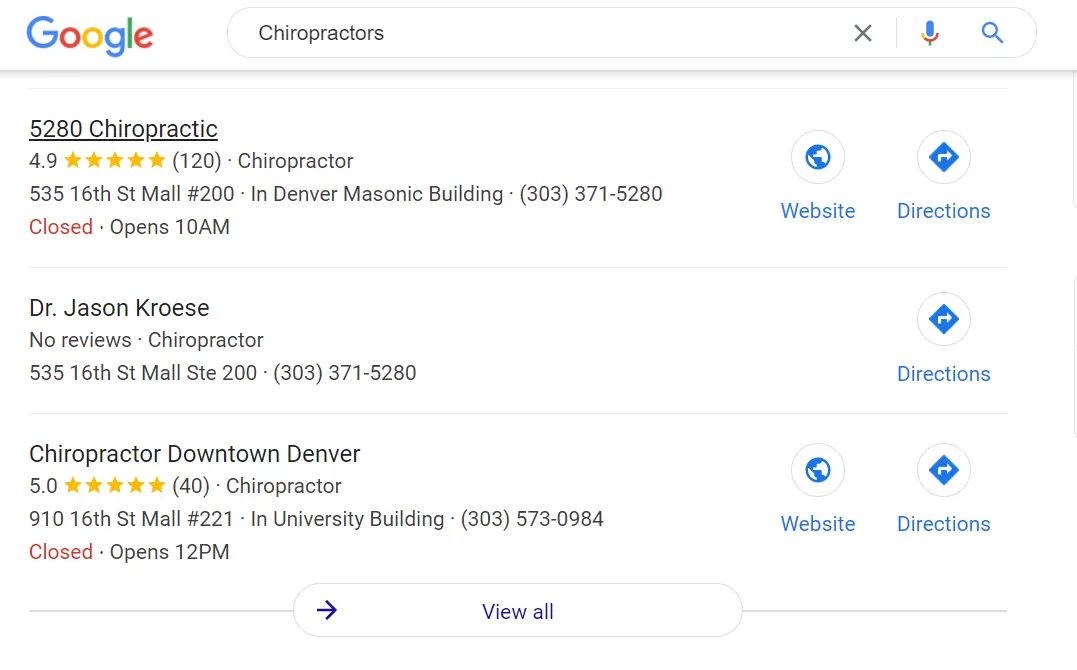Image resolution: width=1077 pixels, height=670 pixels.
Task: Click the Google logo
Action: click(x=90, y=35)
